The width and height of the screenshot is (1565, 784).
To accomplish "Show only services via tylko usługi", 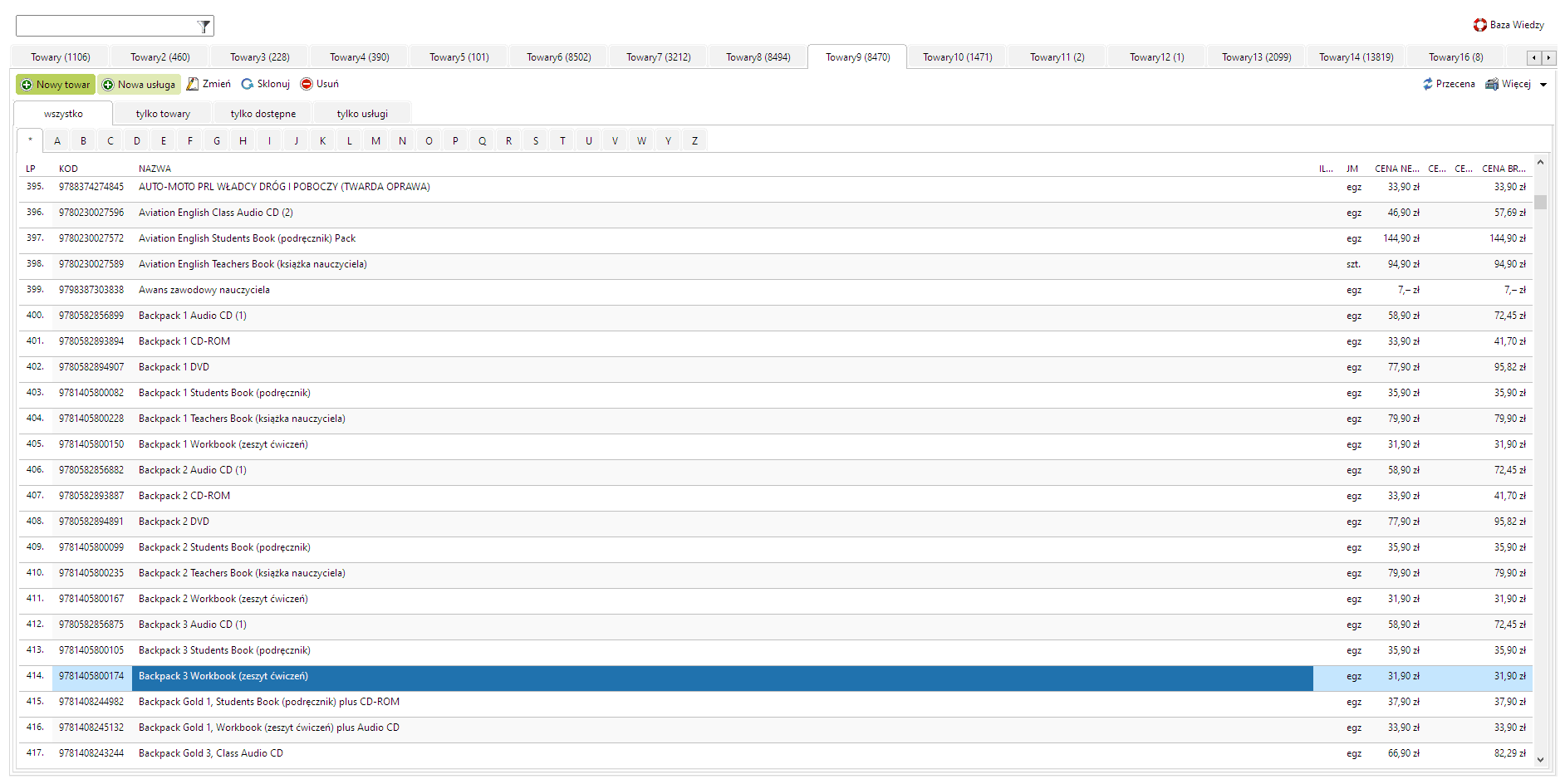I will coord(362,114).
